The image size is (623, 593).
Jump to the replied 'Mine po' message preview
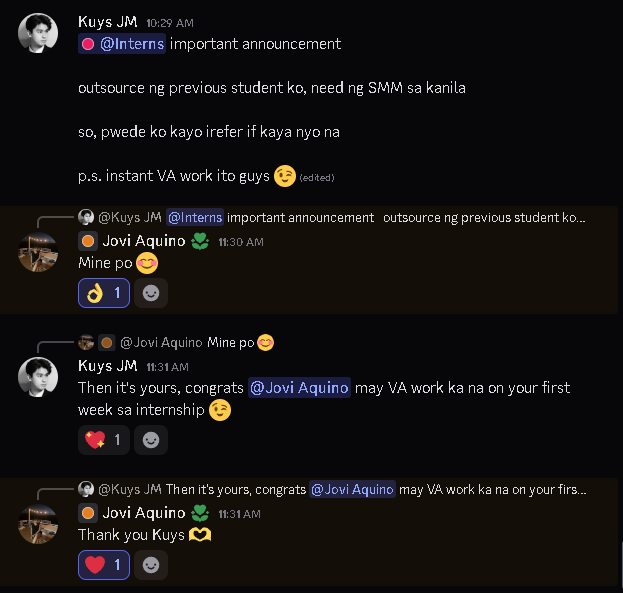coord(231,343)
